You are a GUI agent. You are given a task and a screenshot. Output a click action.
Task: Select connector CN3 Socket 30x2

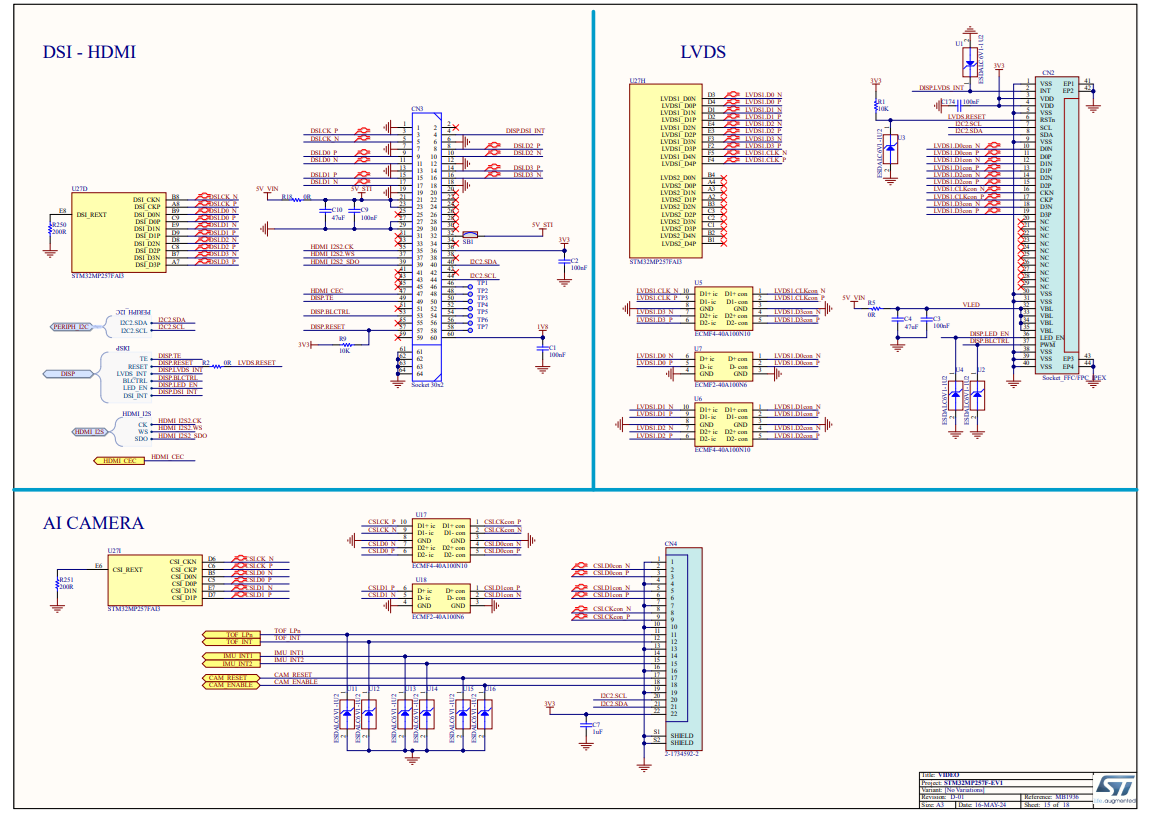click(x=426, y=246)
